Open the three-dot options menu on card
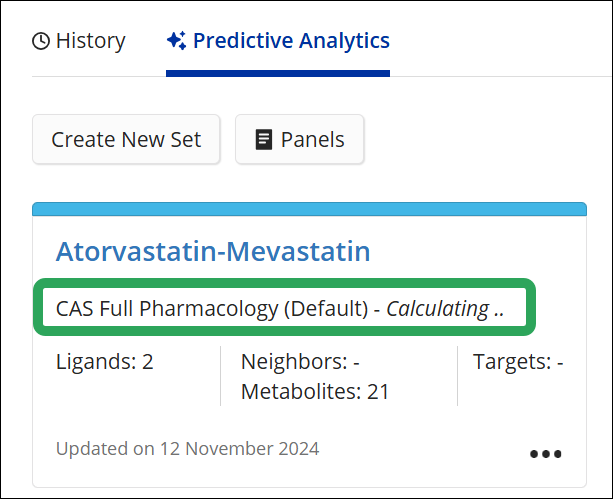 [545, 454]
